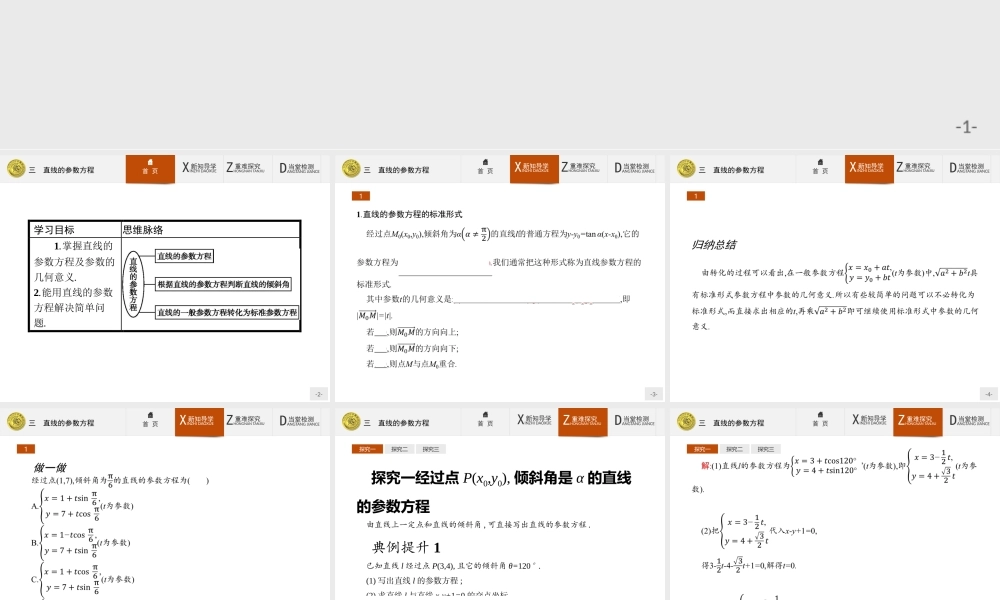Click the page number -3- marker
The width and height of the screenshot is (1000, 600).
click(652, 393)
